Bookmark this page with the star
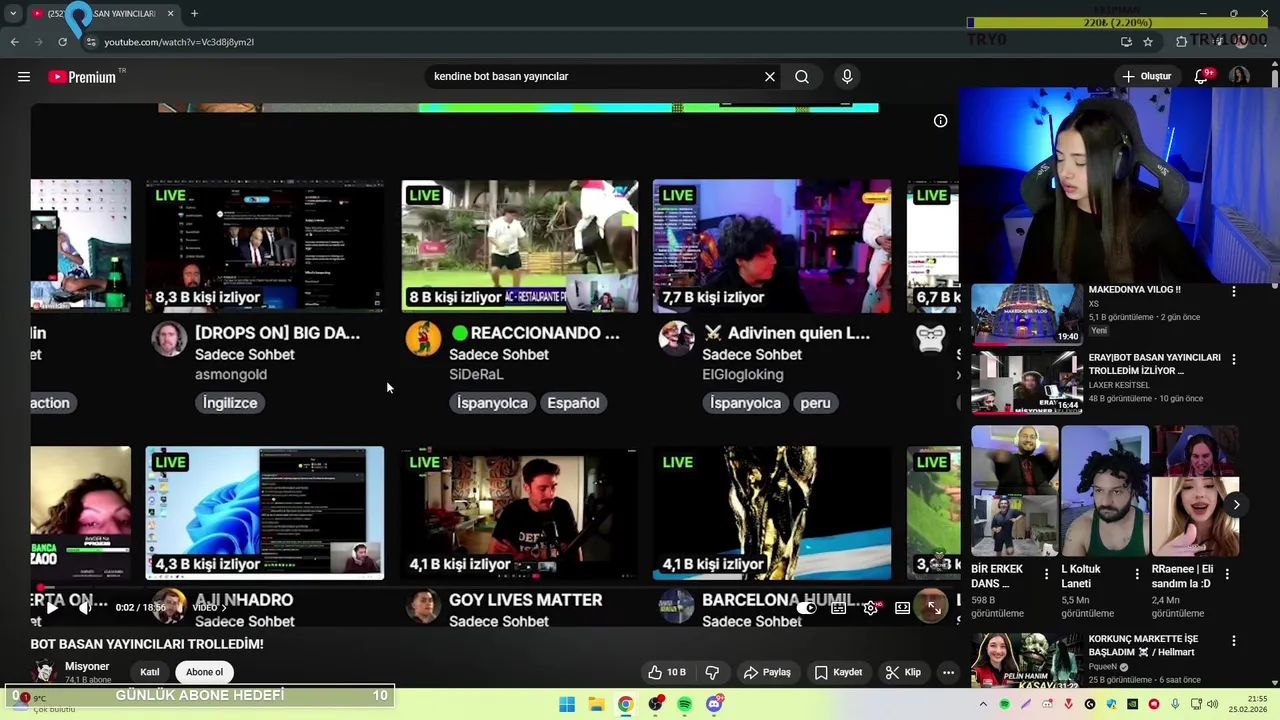 pos(1148,42)
